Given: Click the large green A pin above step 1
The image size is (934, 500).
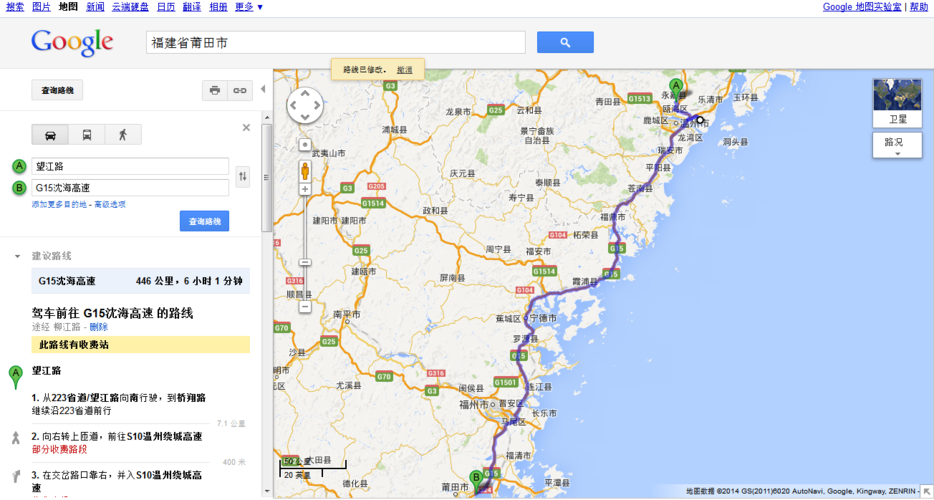Looking at the screenshot, I should pos(16,377).
